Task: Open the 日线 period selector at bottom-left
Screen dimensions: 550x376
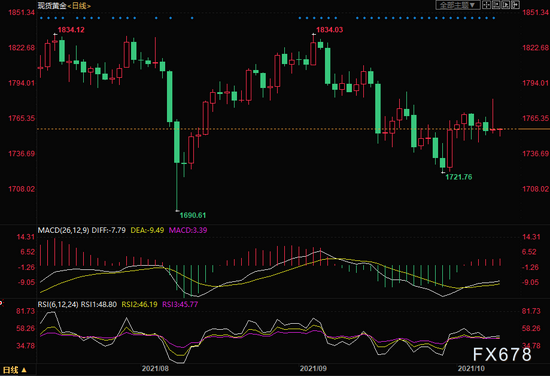Action: (x=14, y=370)
